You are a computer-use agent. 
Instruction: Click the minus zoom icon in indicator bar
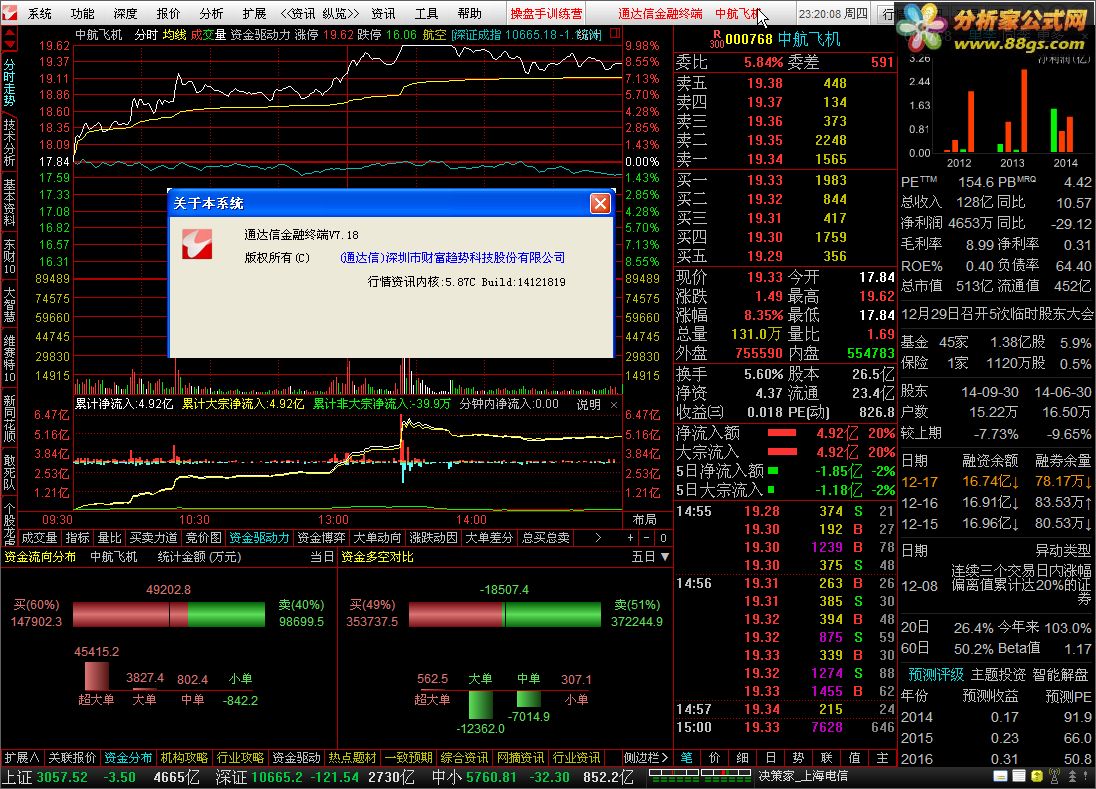click(647, 537)
